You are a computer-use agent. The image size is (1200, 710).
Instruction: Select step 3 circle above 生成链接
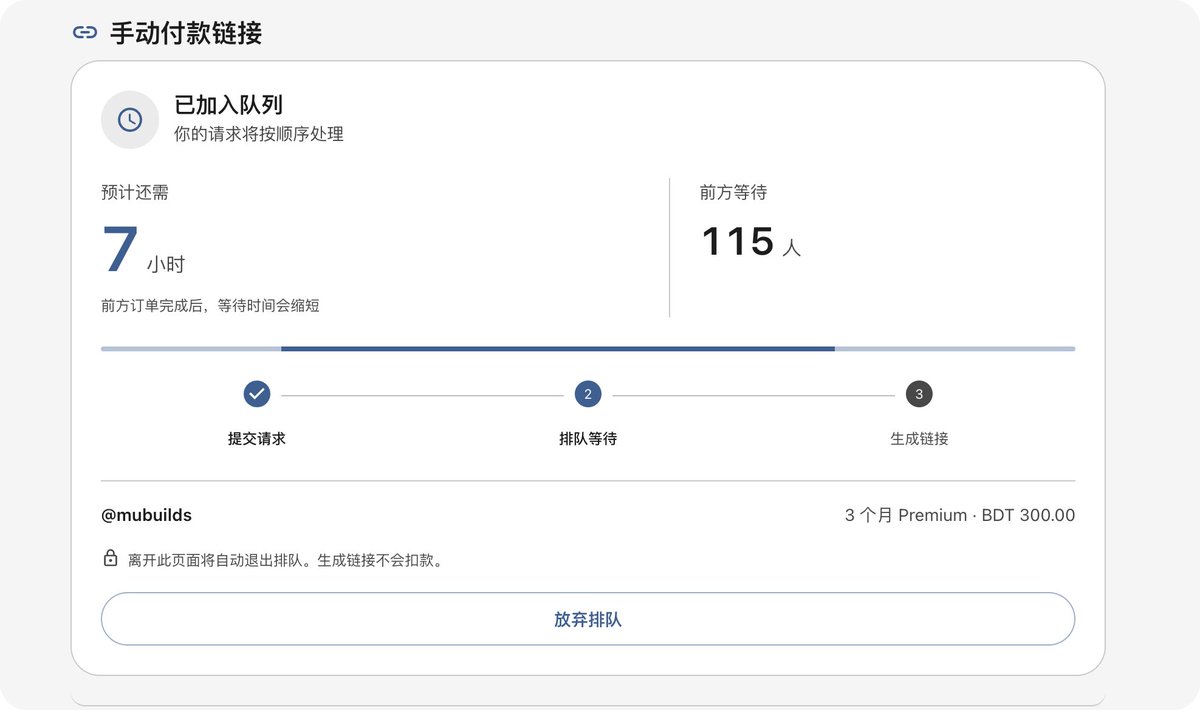[919, 394]
